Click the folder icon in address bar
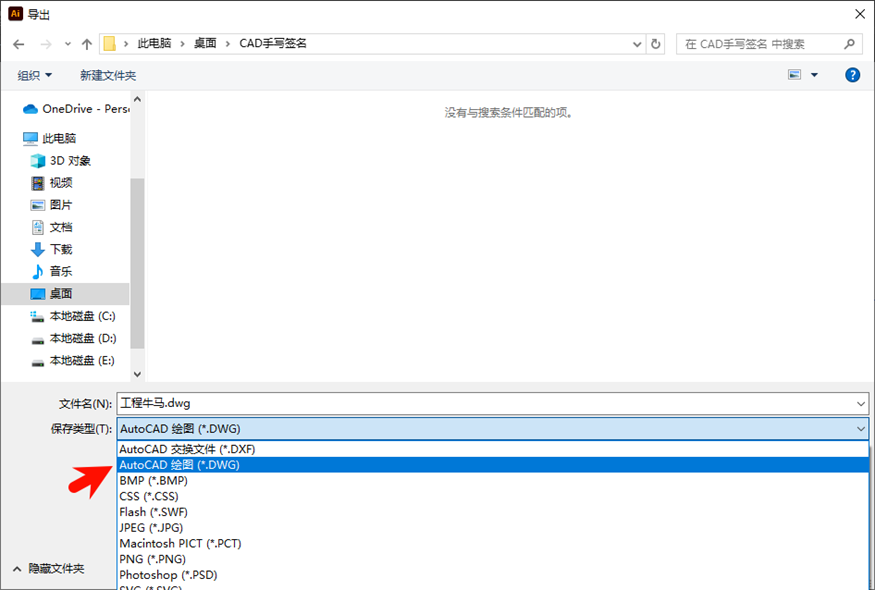Image resolution: width=875 pixels, height=590 pixels. tap(110, 44)
